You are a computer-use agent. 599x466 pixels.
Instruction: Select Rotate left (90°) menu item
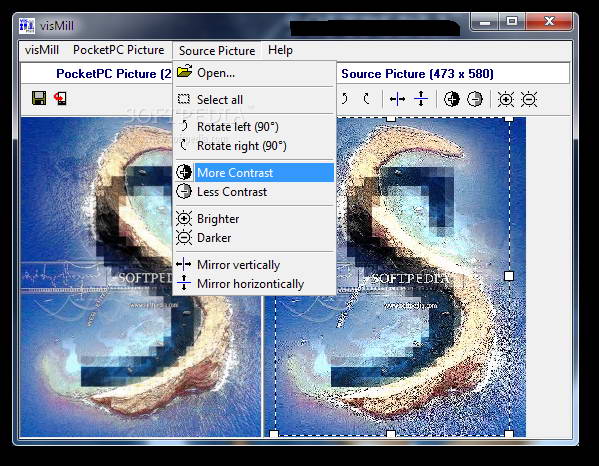coord(254,126)
